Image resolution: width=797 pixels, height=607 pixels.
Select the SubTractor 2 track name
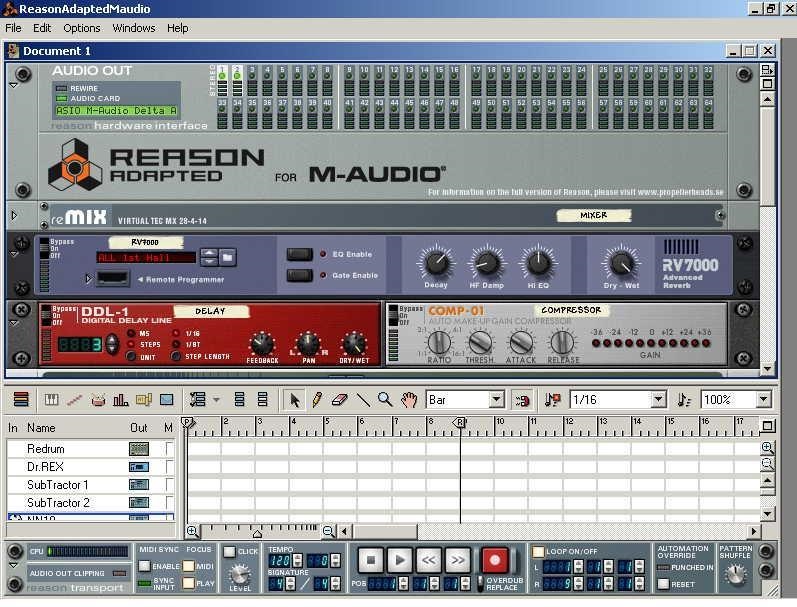pyautogui.click(x=58, y=502)
